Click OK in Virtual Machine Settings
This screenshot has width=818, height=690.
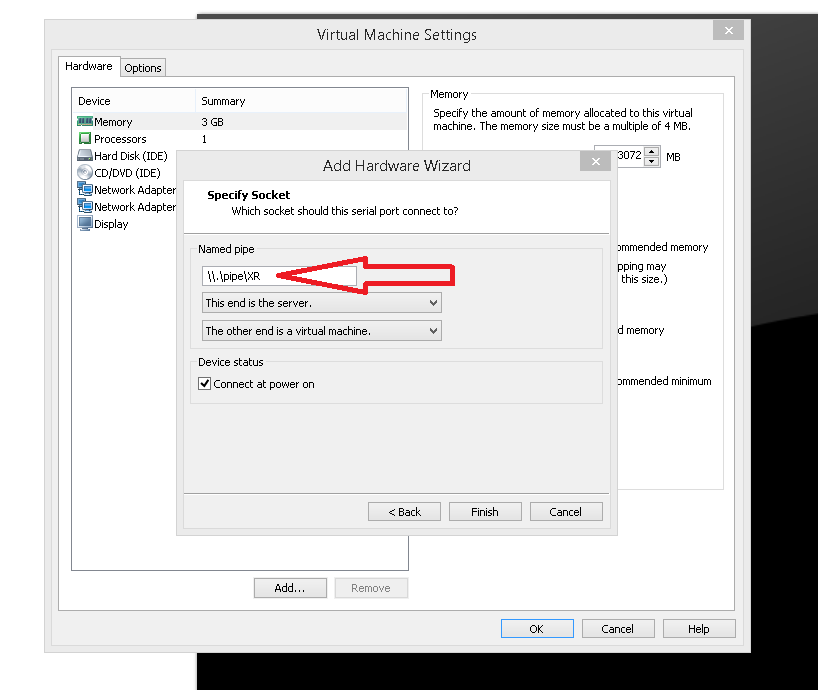coord(537,628)
